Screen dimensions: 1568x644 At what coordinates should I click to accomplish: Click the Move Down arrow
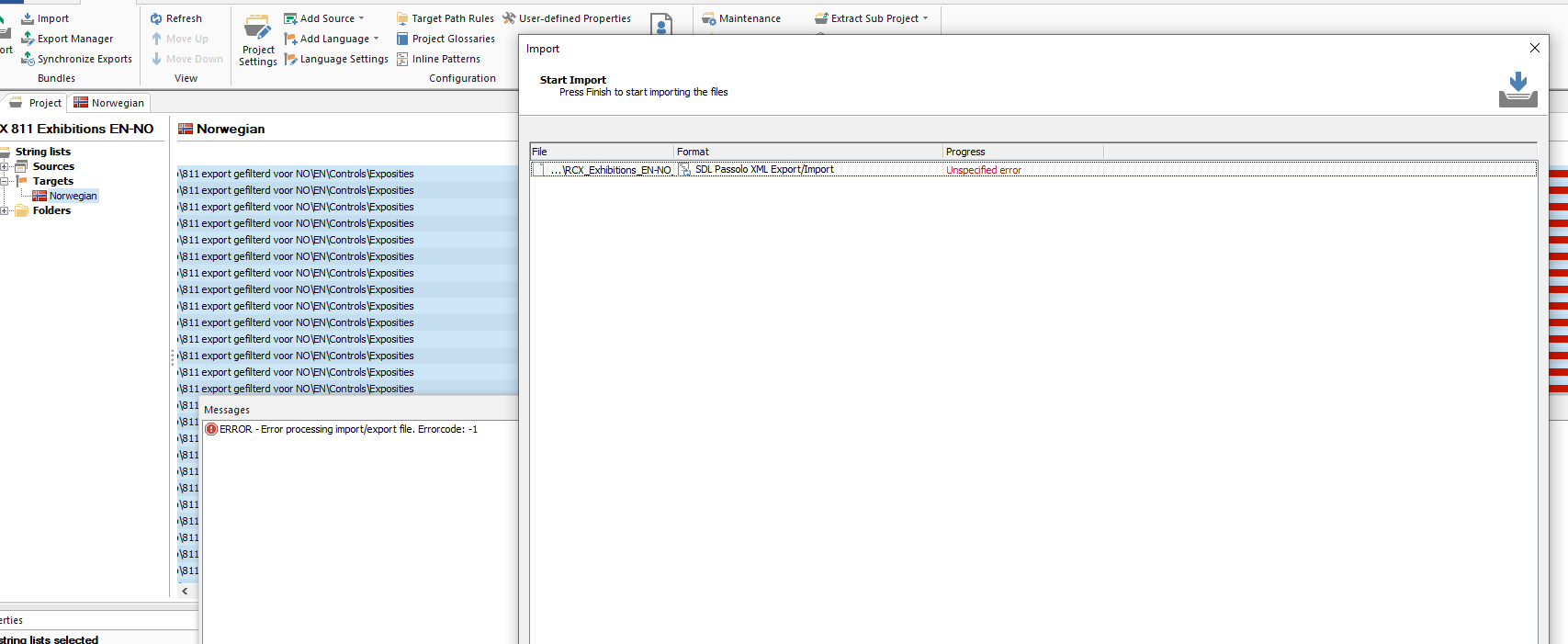[156, 59]
